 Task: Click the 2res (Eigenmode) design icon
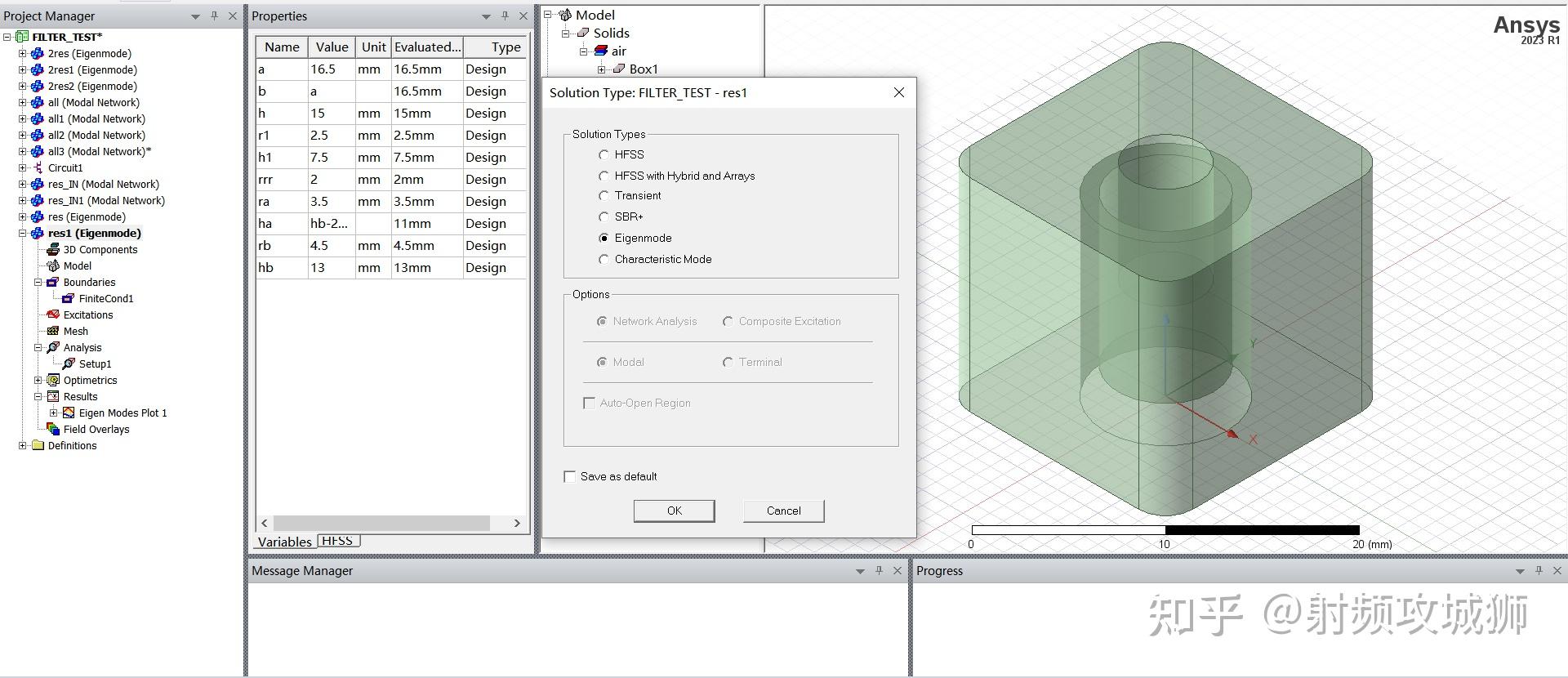[37, 53]
